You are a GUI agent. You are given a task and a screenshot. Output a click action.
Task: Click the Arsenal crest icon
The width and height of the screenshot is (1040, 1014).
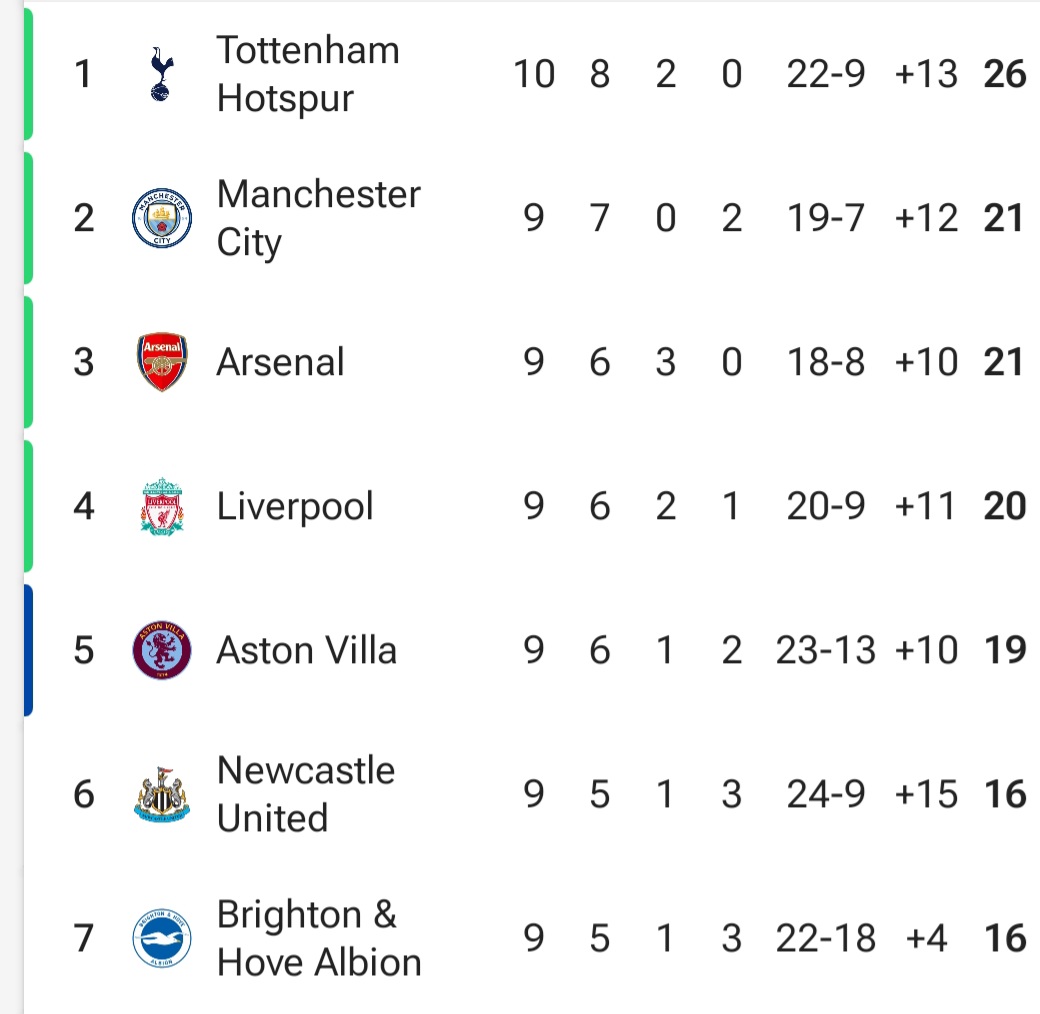point(162,362)
